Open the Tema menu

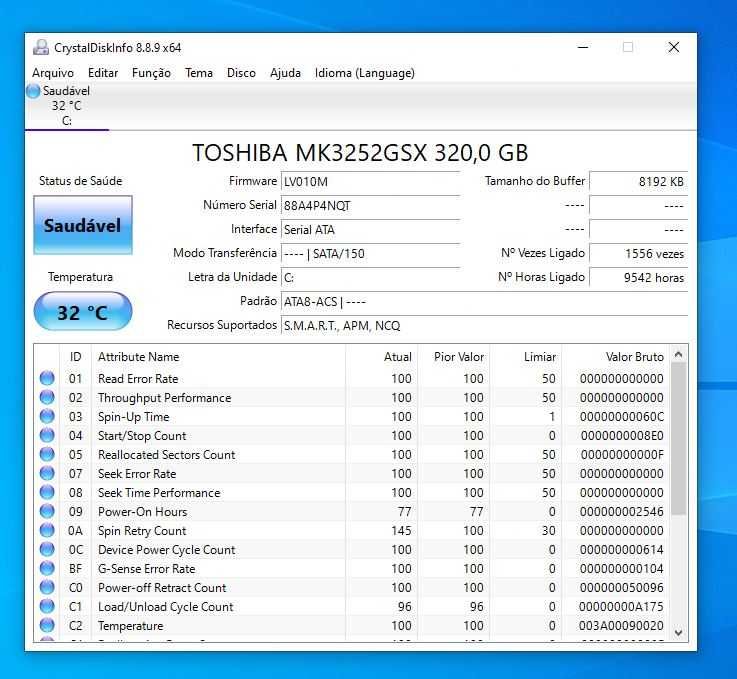tap(199, 73)
